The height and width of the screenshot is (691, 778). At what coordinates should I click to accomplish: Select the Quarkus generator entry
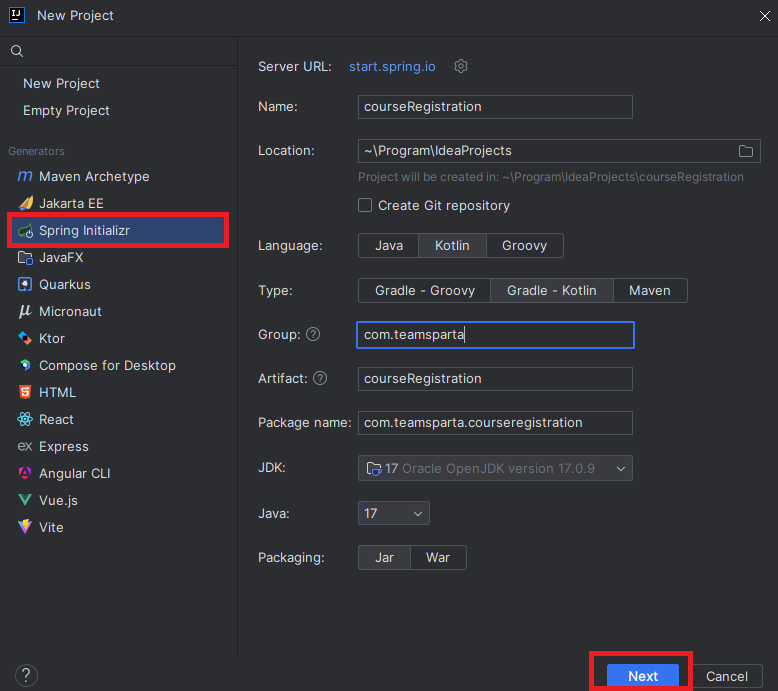coord(118,284)
